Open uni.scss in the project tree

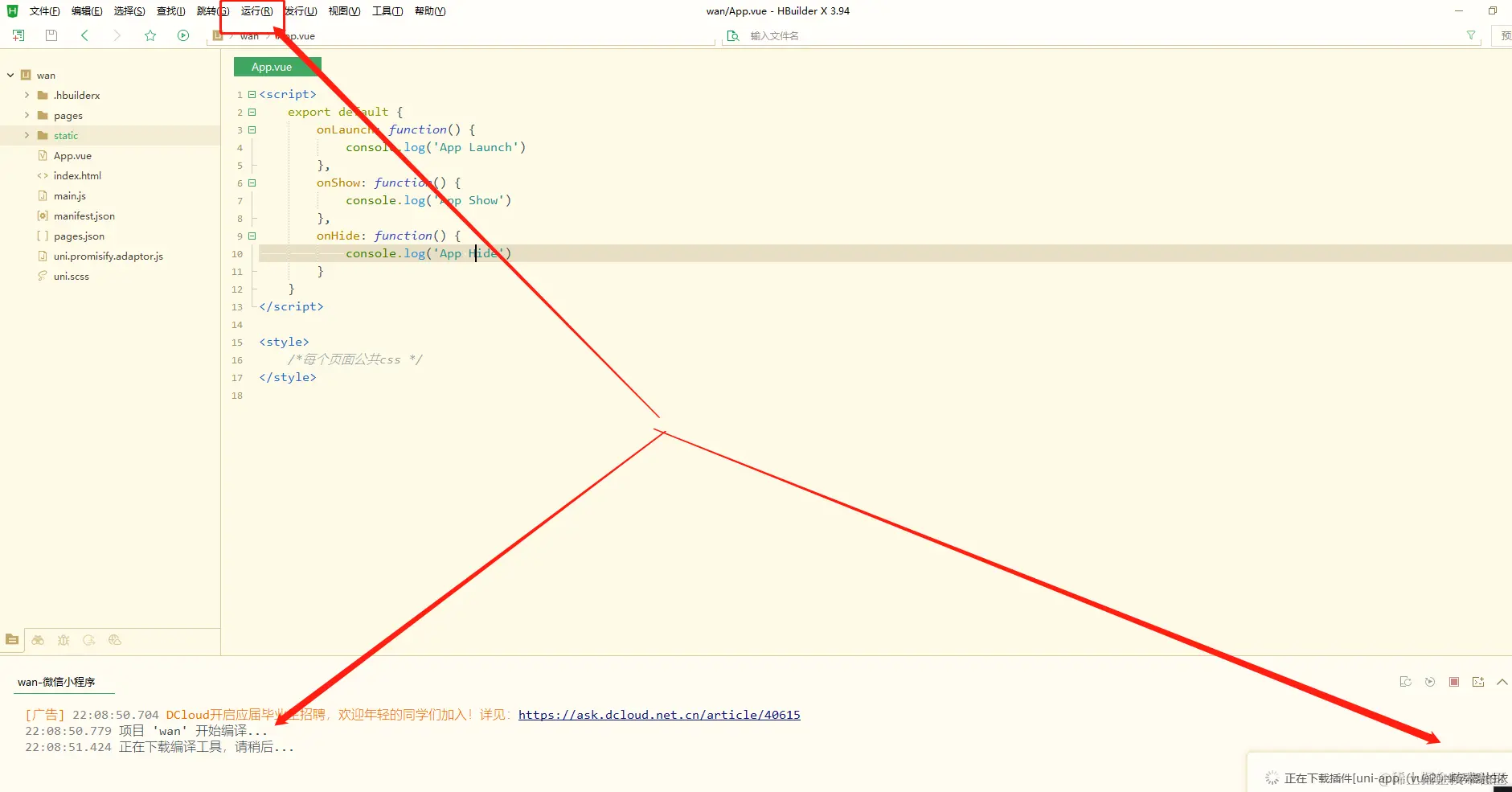click(72, 276)
